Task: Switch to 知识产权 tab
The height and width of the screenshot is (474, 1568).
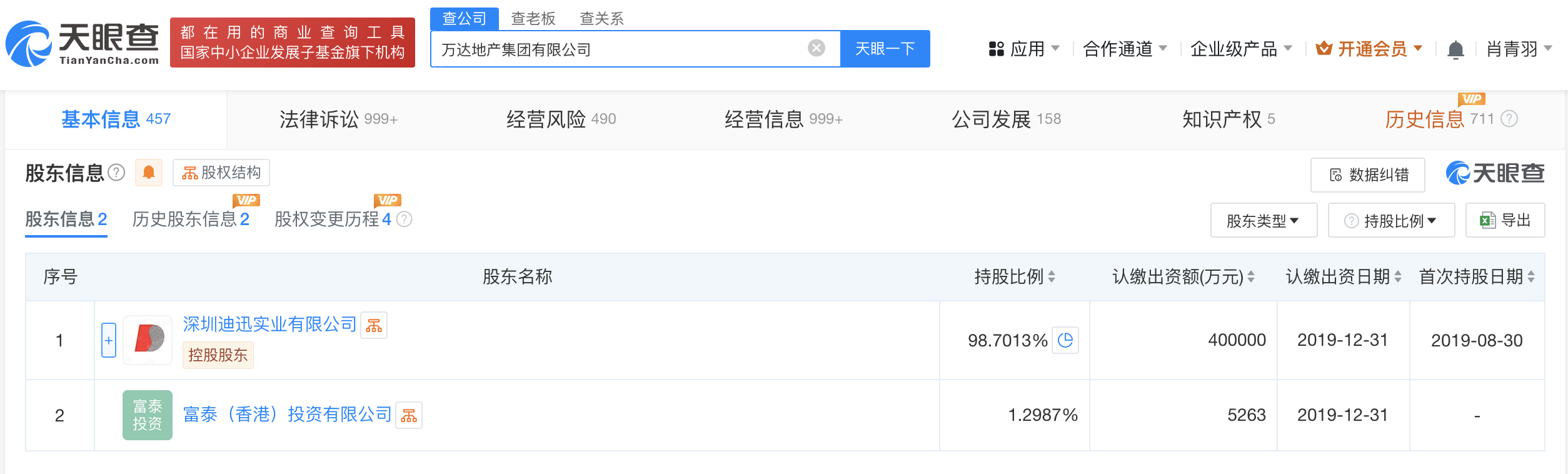Action: pyautogui.click(x=1229, y=119)
